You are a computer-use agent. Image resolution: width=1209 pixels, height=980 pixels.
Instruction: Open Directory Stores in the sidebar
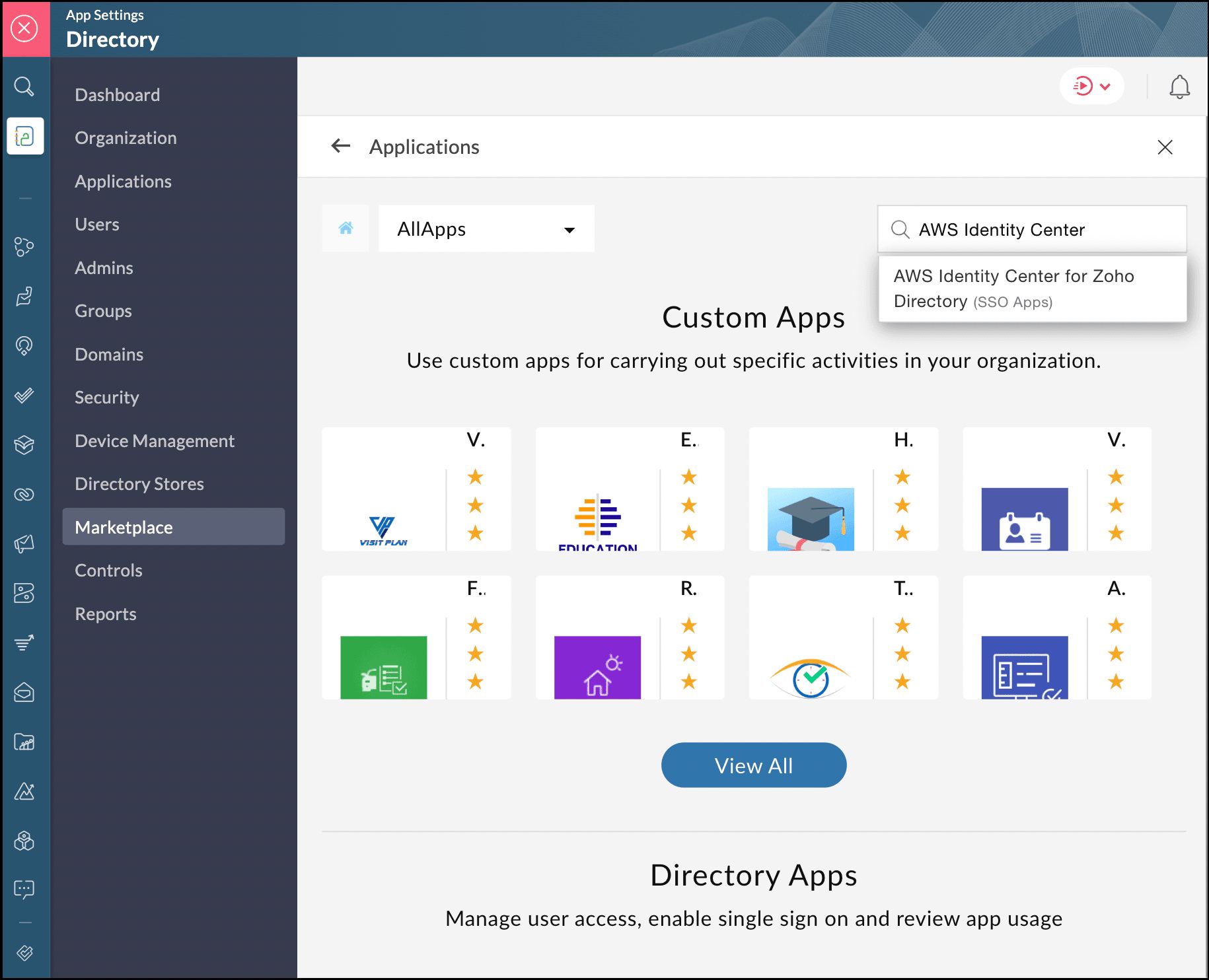(x=139, y=484)
